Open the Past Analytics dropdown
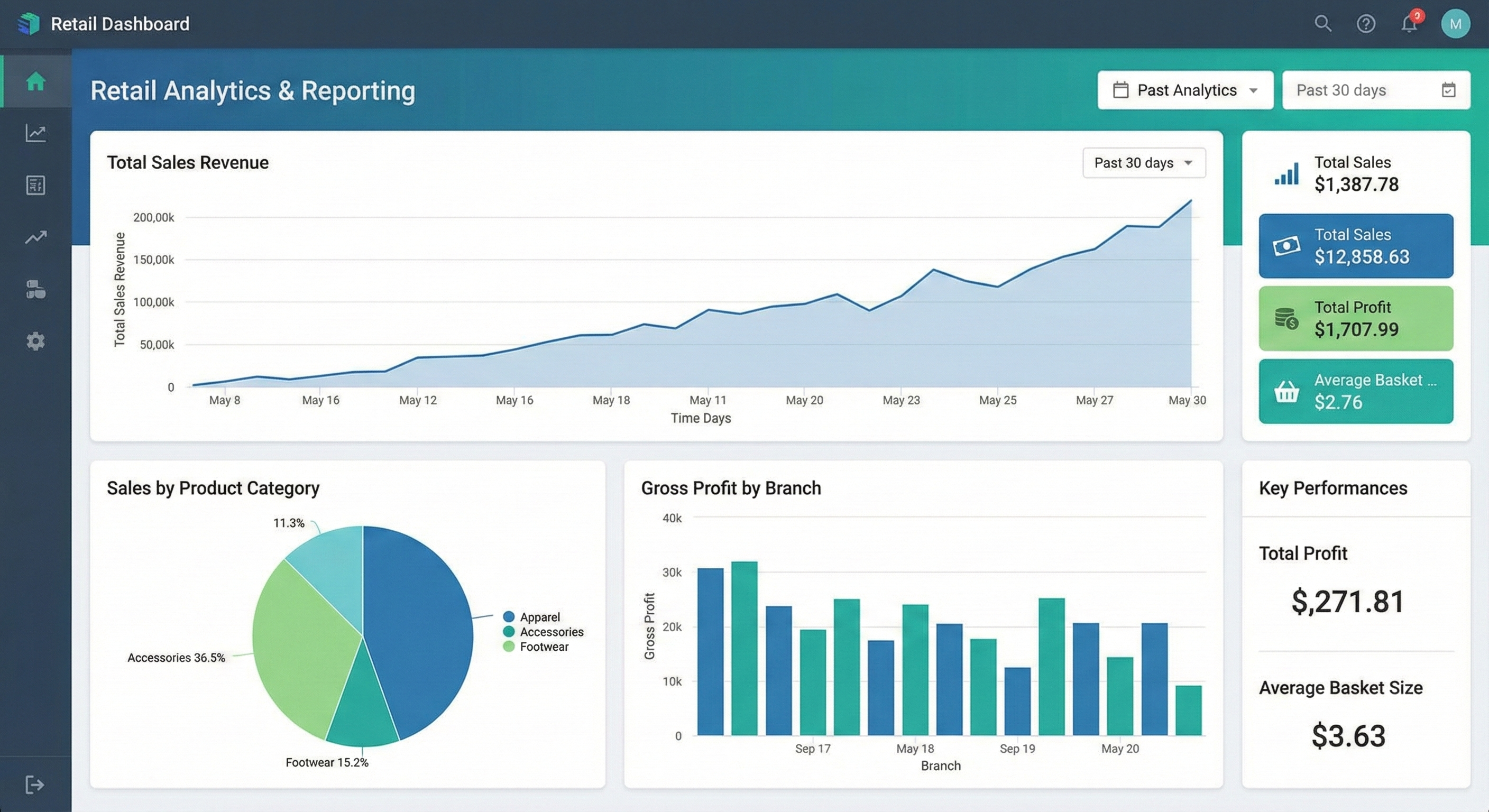This screenshot has height=812, width=1489. click(x=1185, y=89)
